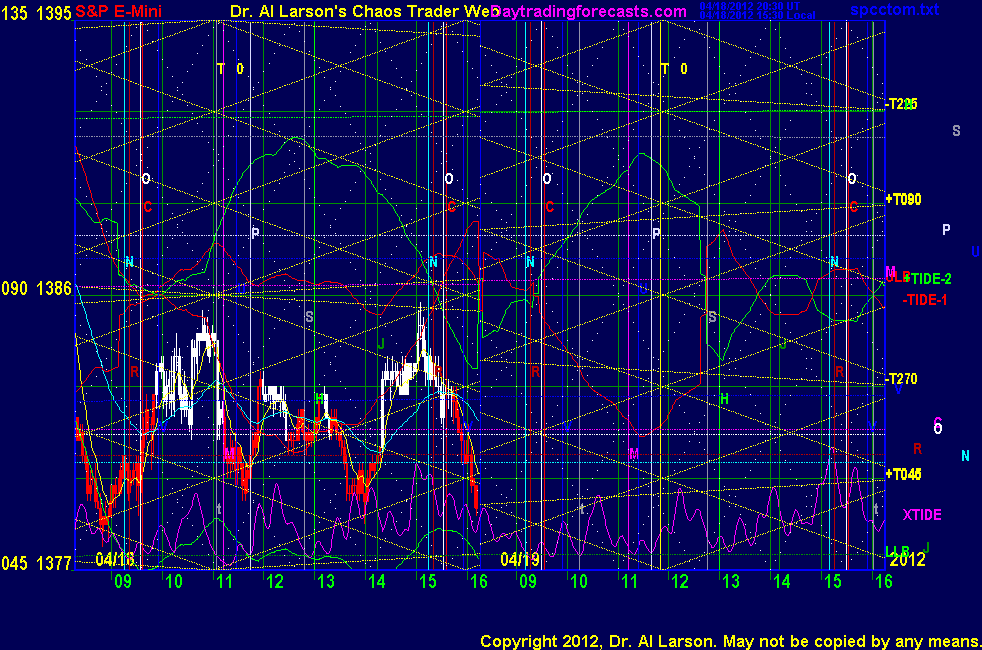Click hour label '11' of the 04/18 session
Viewport: 982px width, 650px height.
pyautogui.click(x=225, y=582)
